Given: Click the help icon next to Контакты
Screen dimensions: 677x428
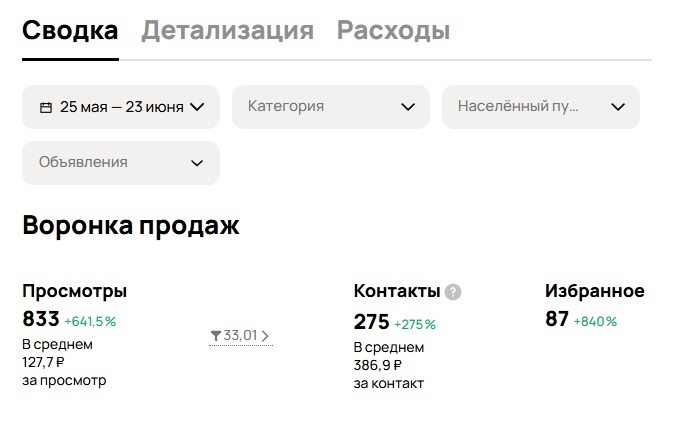Looking at the screenshot, I should pyautogui.click(x=453, y=292).
